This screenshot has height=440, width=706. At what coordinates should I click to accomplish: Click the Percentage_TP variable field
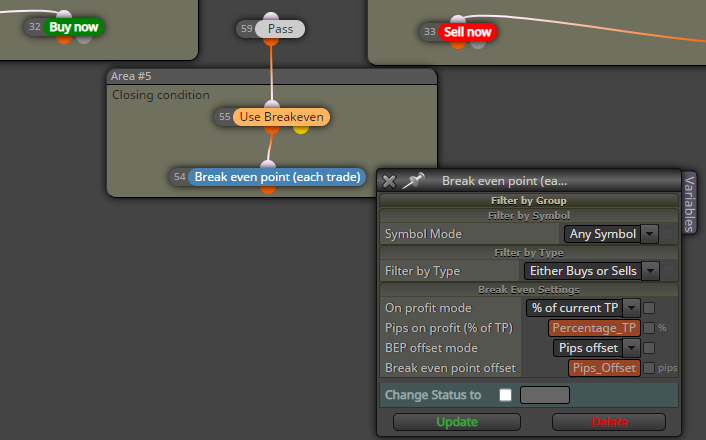(x=594, y=328)
